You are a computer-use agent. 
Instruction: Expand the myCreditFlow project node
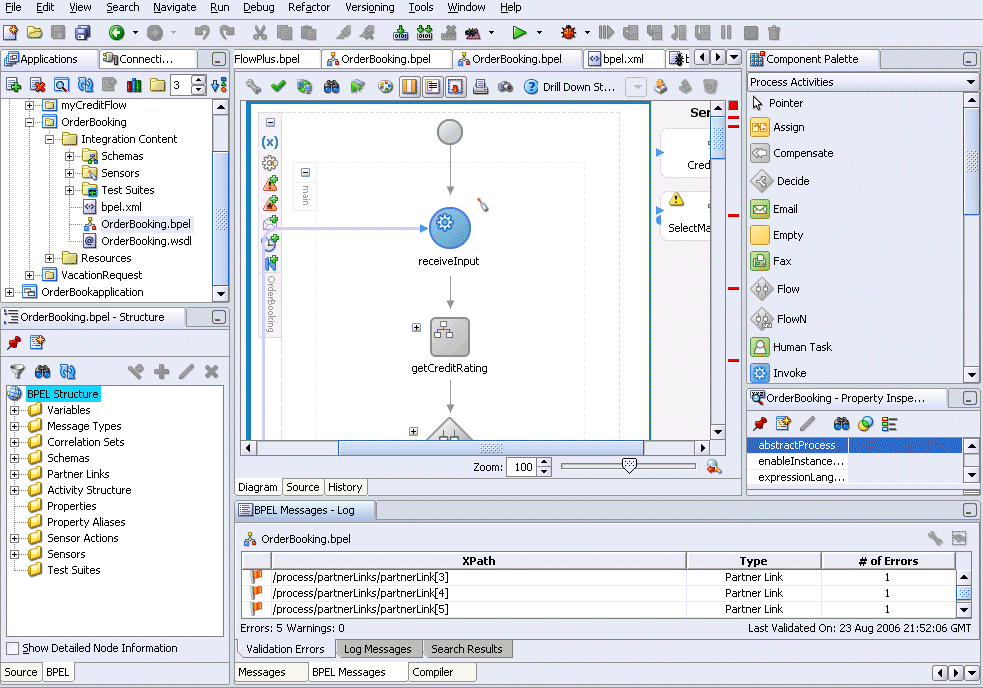(x=29, y=105)
